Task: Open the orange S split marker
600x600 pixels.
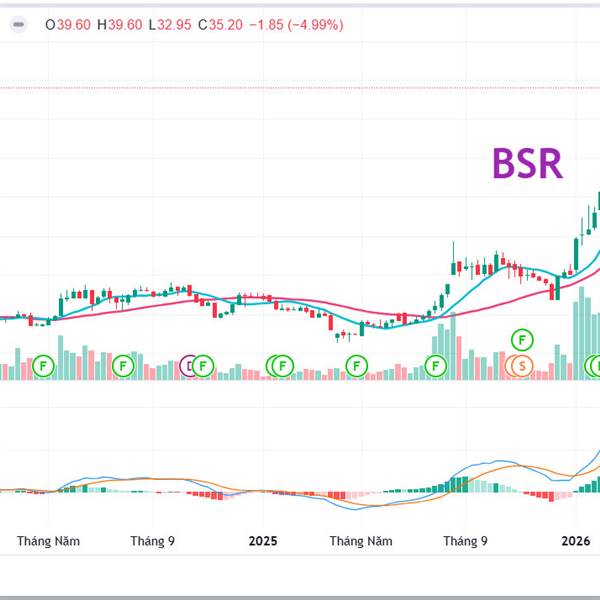Action: tap(522, 366)
